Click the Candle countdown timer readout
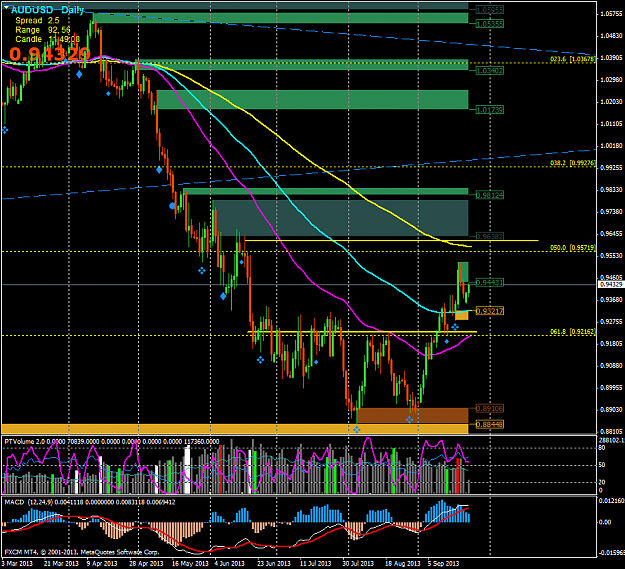This screenshot has width=625, height=569. click(x=47, y=39)
